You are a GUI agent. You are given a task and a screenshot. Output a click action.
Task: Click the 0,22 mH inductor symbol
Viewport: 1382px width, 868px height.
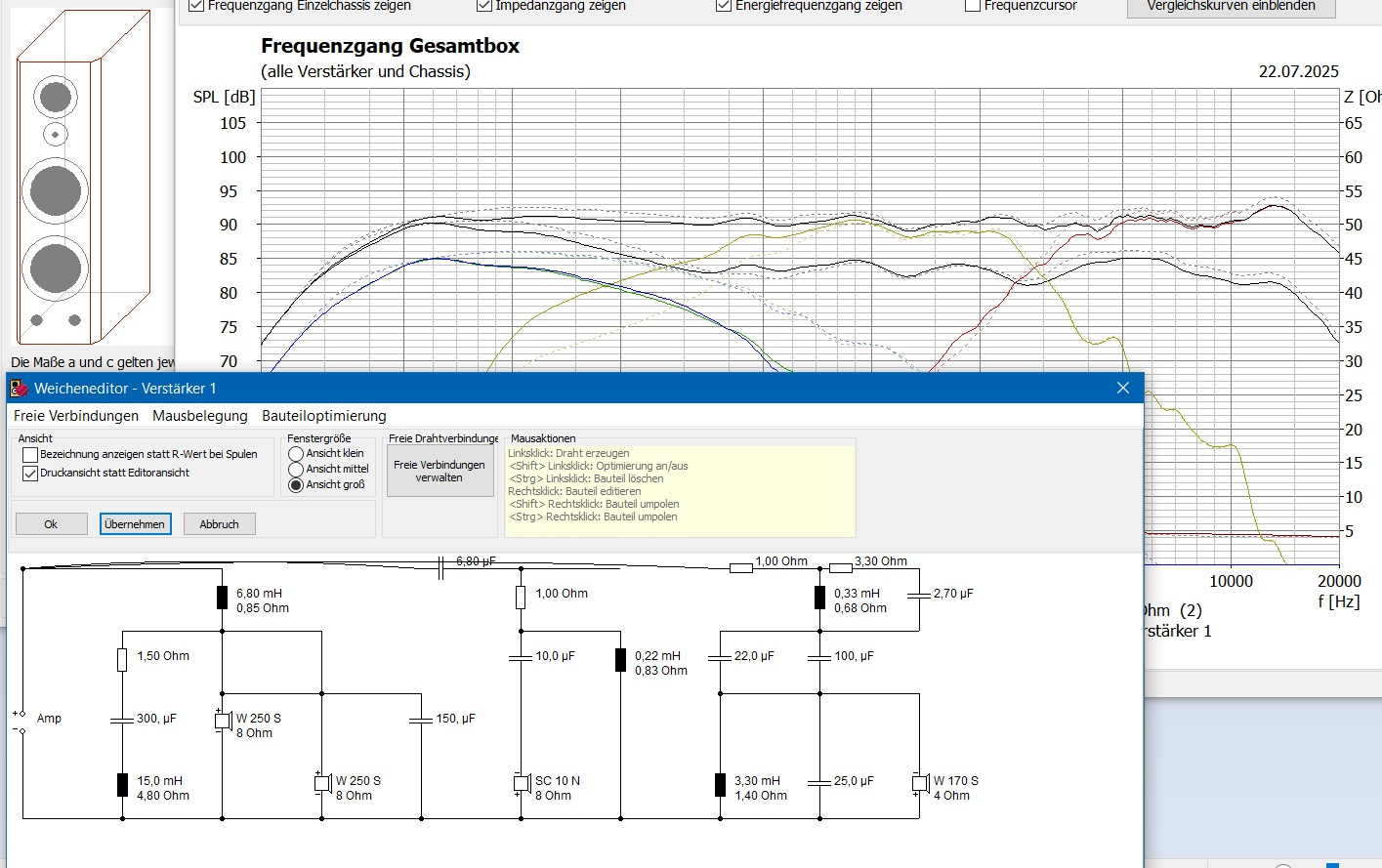pos(620,660)
